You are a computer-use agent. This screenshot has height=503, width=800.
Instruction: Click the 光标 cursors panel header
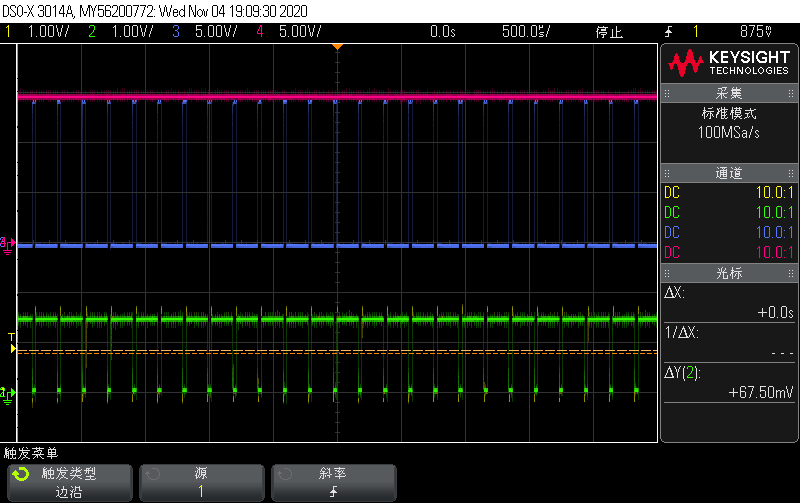(729, 273)
